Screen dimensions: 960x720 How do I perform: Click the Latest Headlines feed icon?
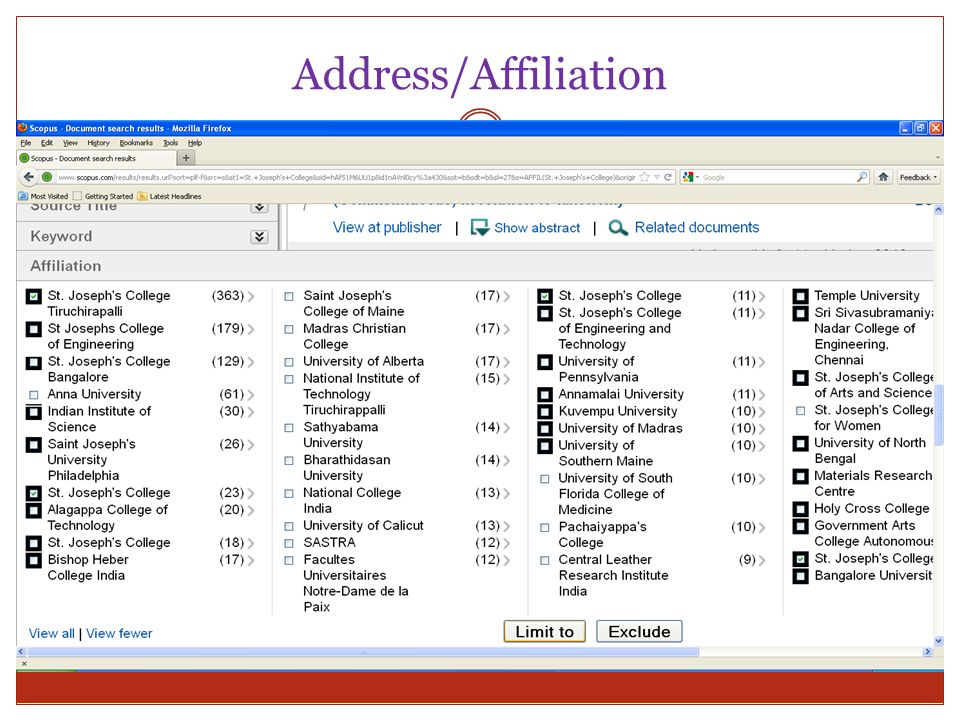click(142, 197)
